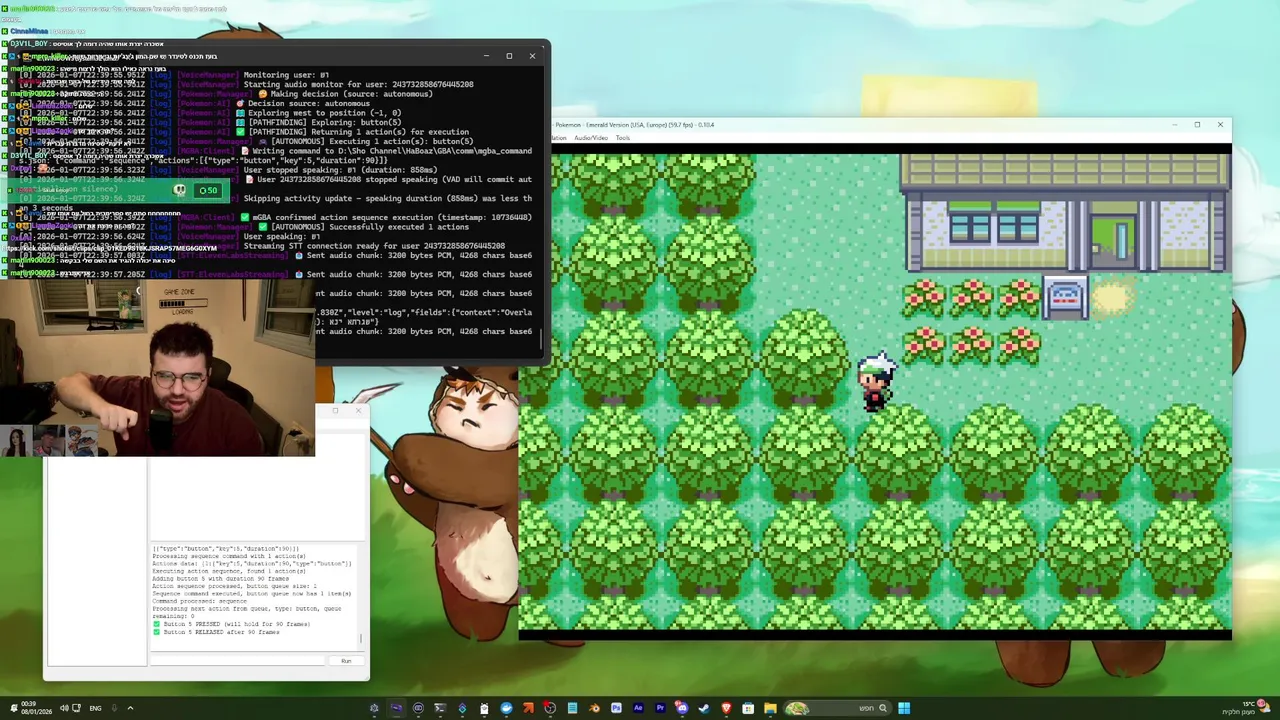Open the white clipboard app on taskbar
The height and width of the screenshot is (720, 1280).
coord(485,708)
